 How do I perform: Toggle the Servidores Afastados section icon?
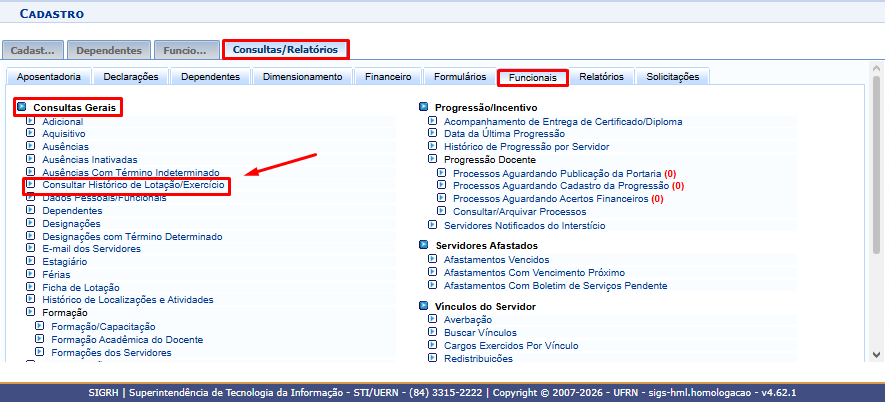click(x=424, y=245)
